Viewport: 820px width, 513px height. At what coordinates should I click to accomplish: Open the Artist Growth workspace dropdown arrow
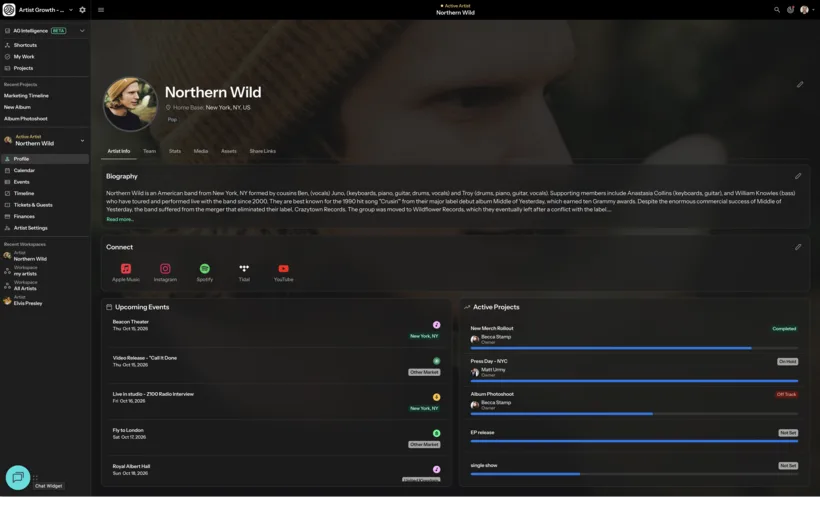pyautogui.click(x=71, y=10)
